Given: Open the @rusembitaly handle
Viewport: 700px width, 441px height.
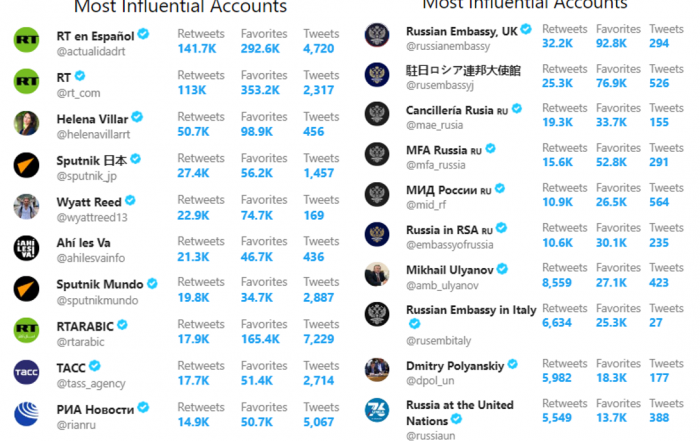Looking at the screenshot, I should (x=438, y=341).
